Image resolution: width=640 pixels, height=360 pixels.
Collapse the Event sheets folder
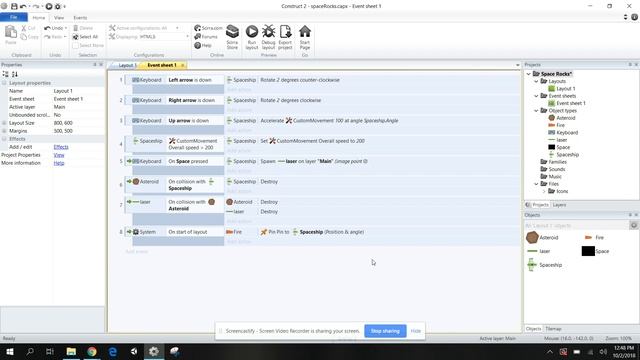coord(536,96)
